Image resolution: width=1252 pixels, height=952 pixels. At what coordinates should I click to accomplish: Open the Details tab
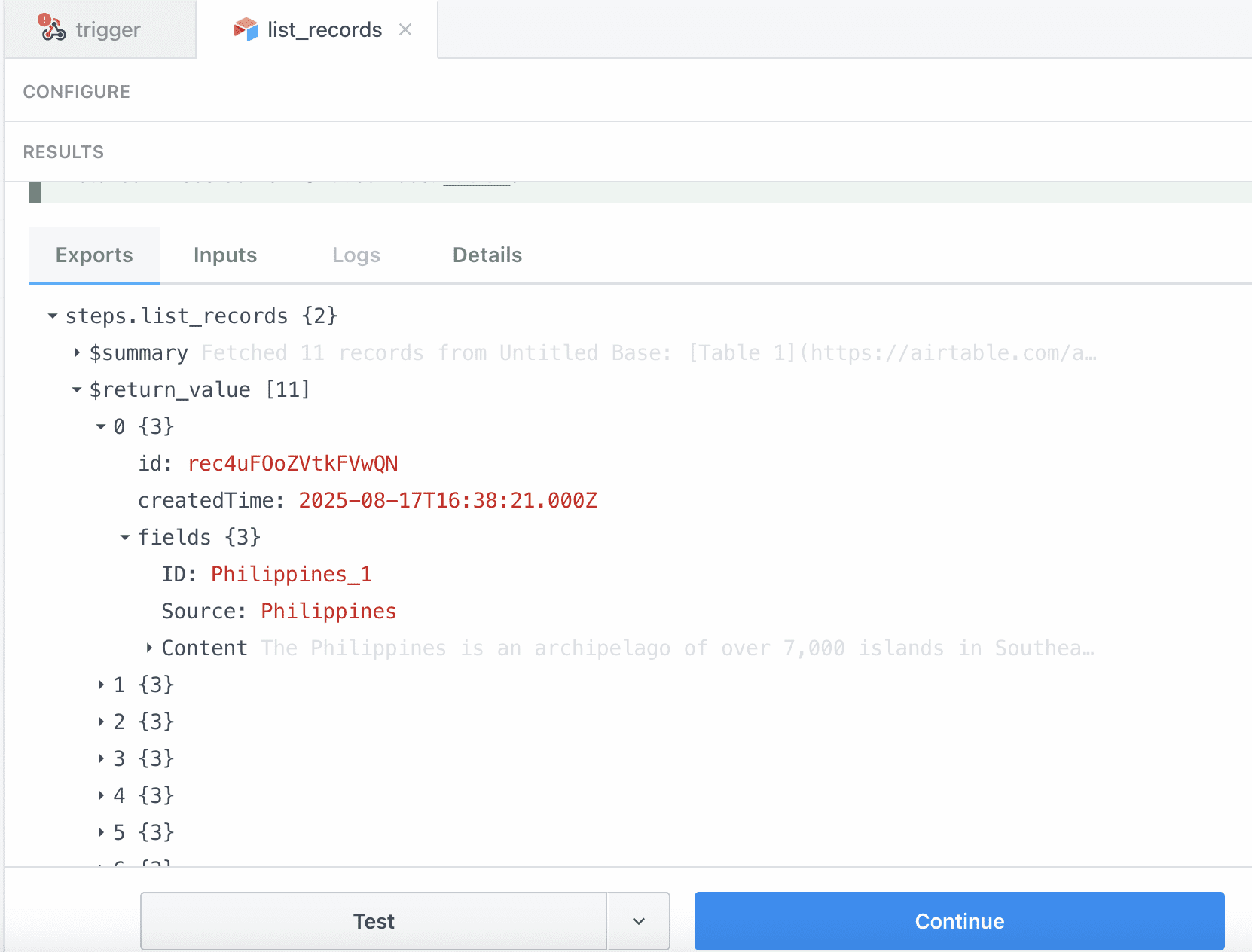coord(487,255)
